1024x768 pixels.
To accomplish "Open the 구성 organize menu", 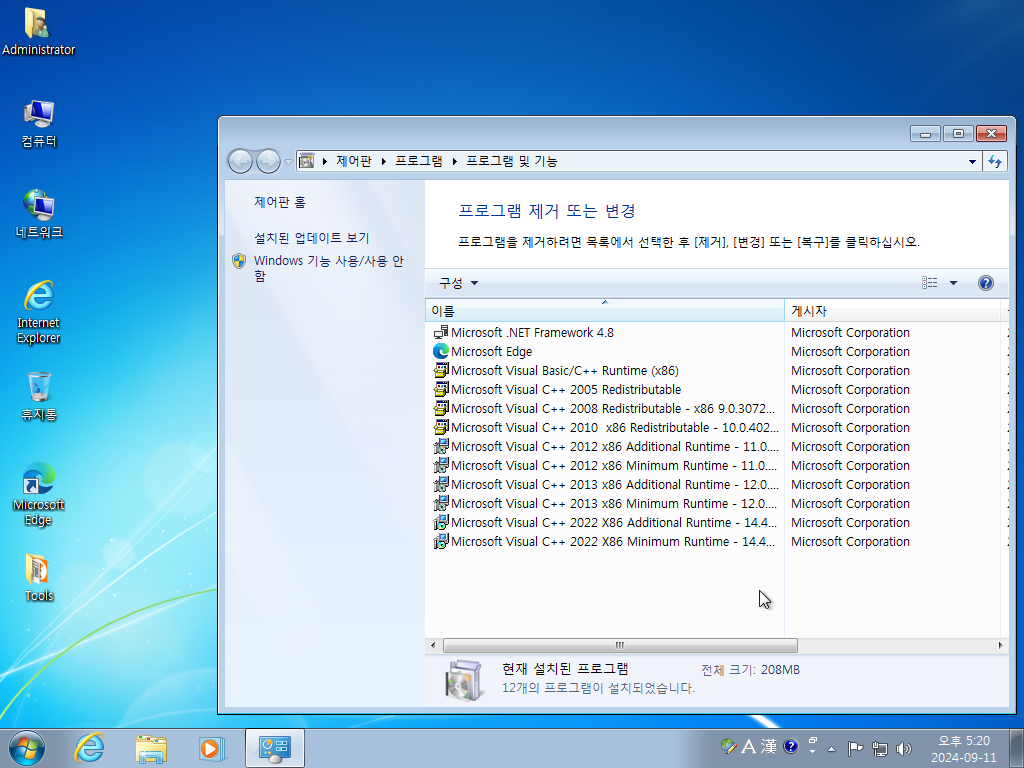I will point(458,283).
